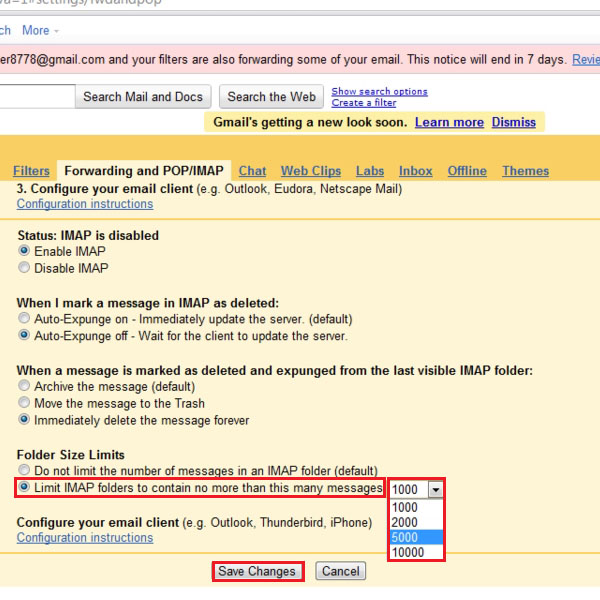Open the Forwarding and POP/IMAP tab

[x=144, y=171]
